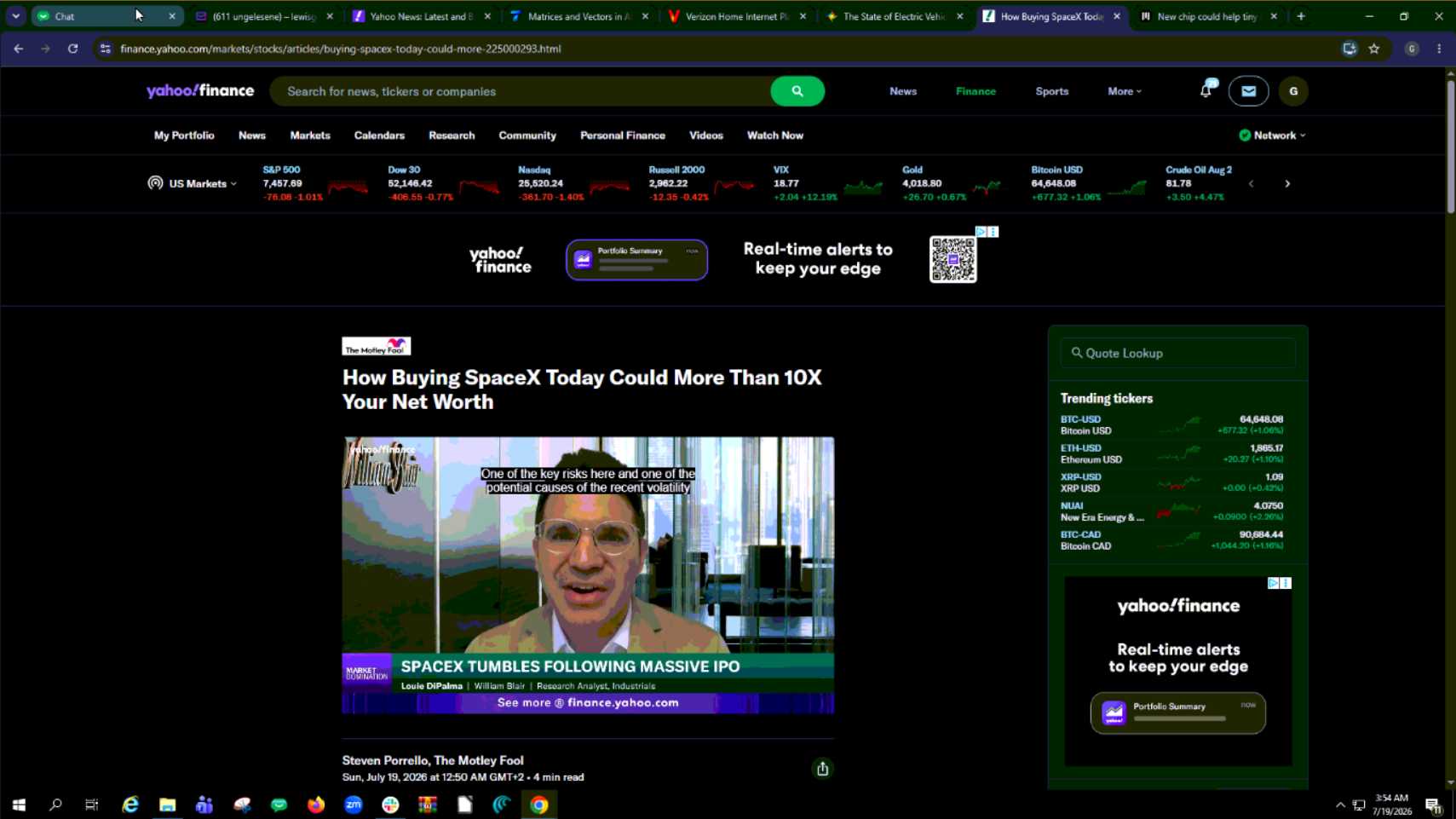Image resolution: width=1456 pixels, height=819 pixels.
Task: Open the Calendars menu item
Action: (x=379, y=136)
